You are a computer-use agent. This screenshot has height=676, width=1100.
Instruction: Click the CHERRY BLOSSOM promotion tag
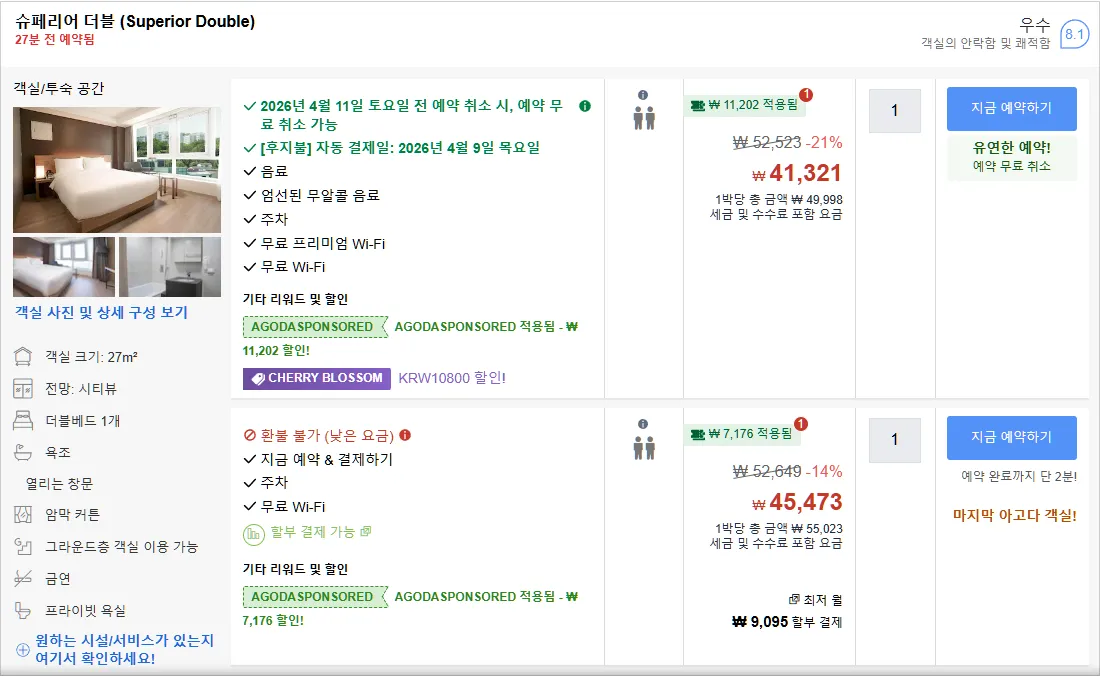click(317, 378)
